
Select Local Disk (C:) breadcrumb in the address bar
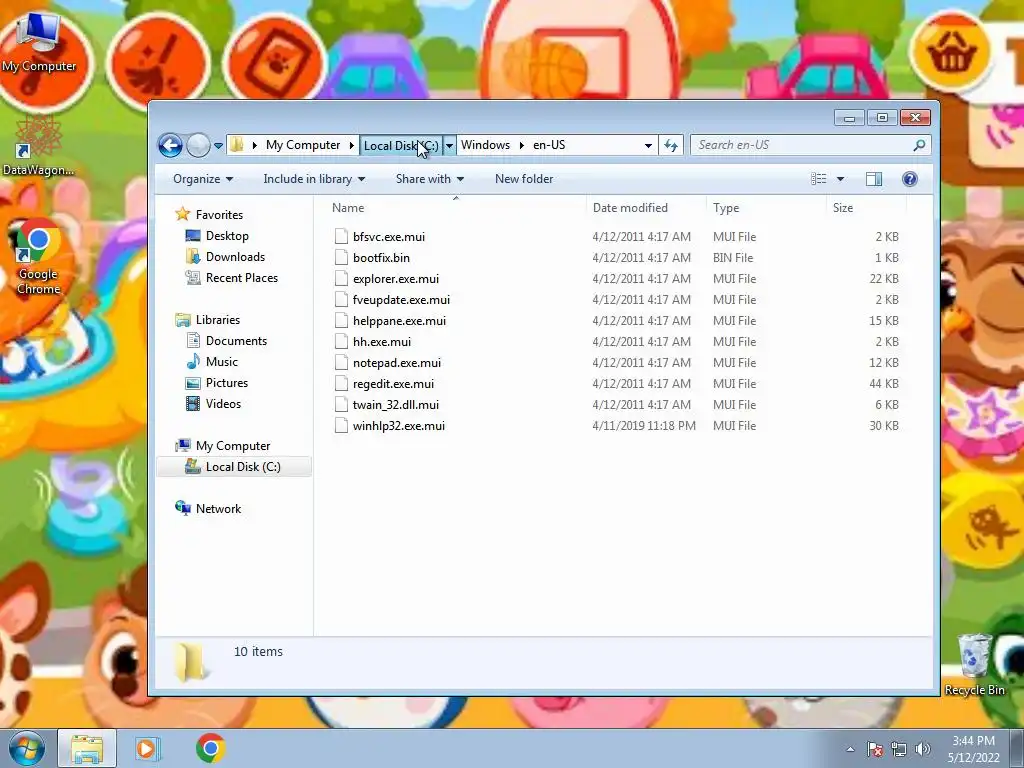coord(401,145)
